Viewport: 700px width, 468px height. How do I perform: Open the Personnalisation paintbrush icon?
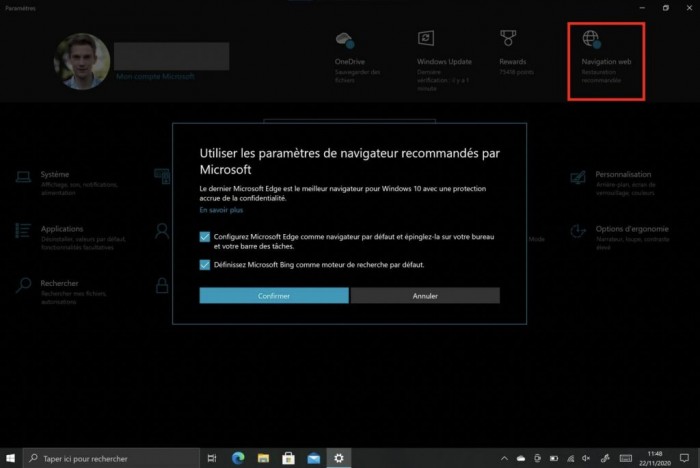click(x=578, y=177)
